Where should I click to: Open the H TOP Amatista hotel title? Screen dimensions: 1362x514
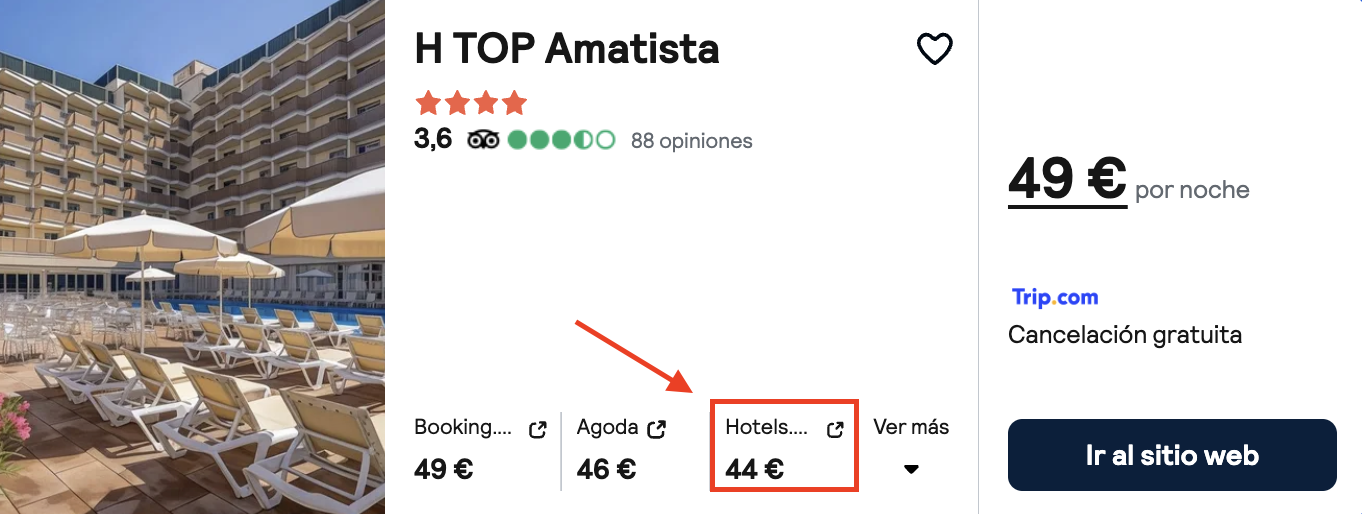pyautogui.click(x=567, y=48)
